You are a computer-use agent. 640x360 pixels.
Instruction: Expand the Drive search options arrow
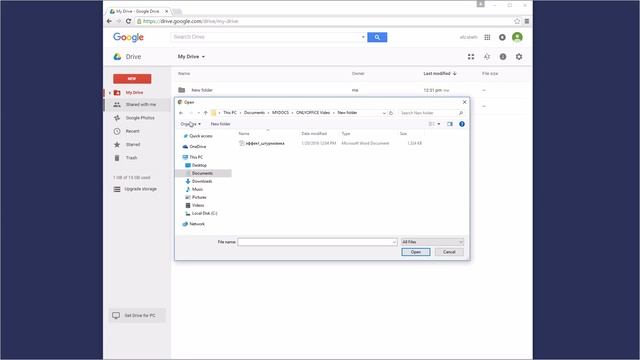coord(363,37)
